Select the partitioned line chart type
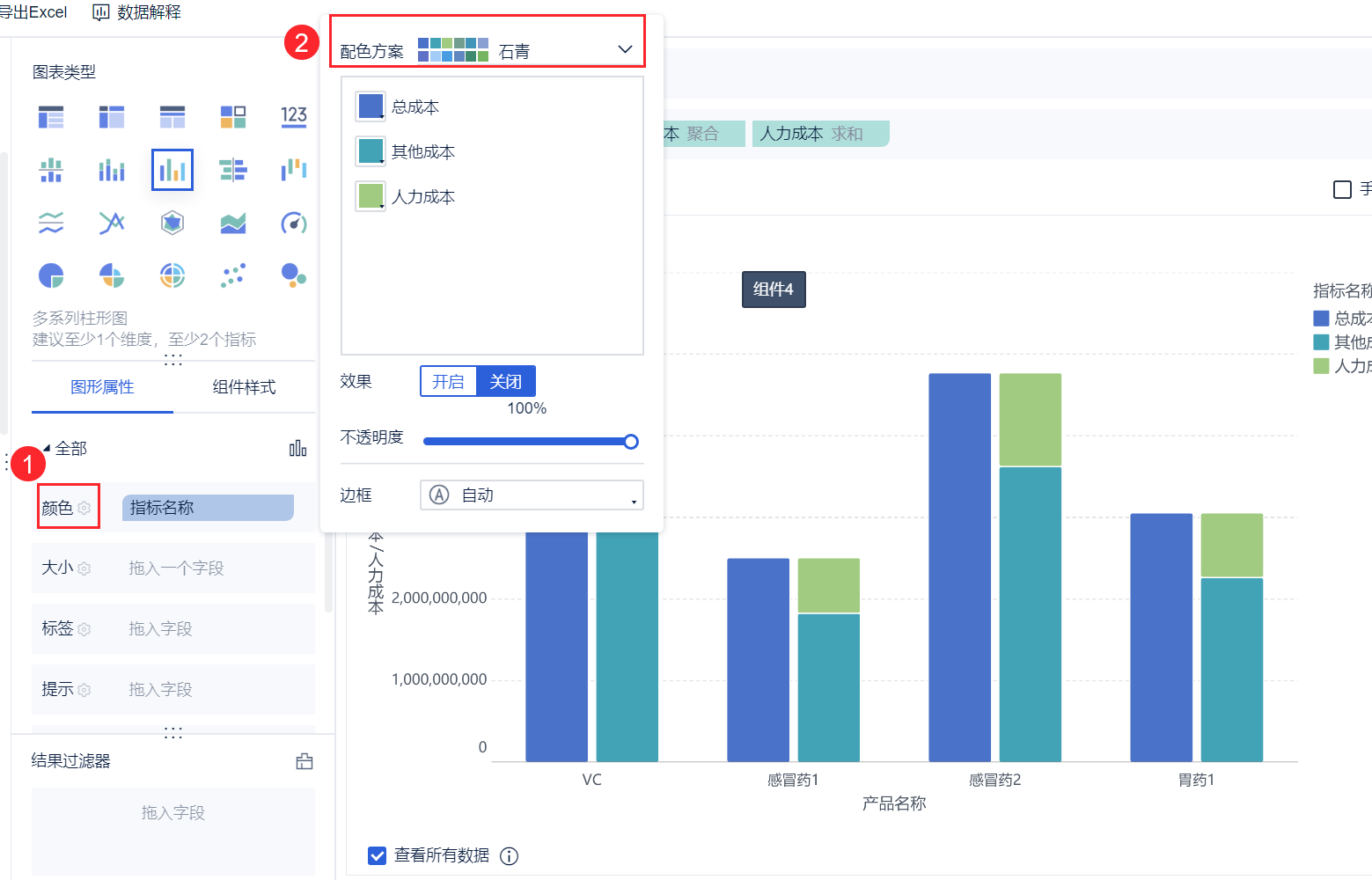Screen dimensions: 1372x880 (51, 223)
